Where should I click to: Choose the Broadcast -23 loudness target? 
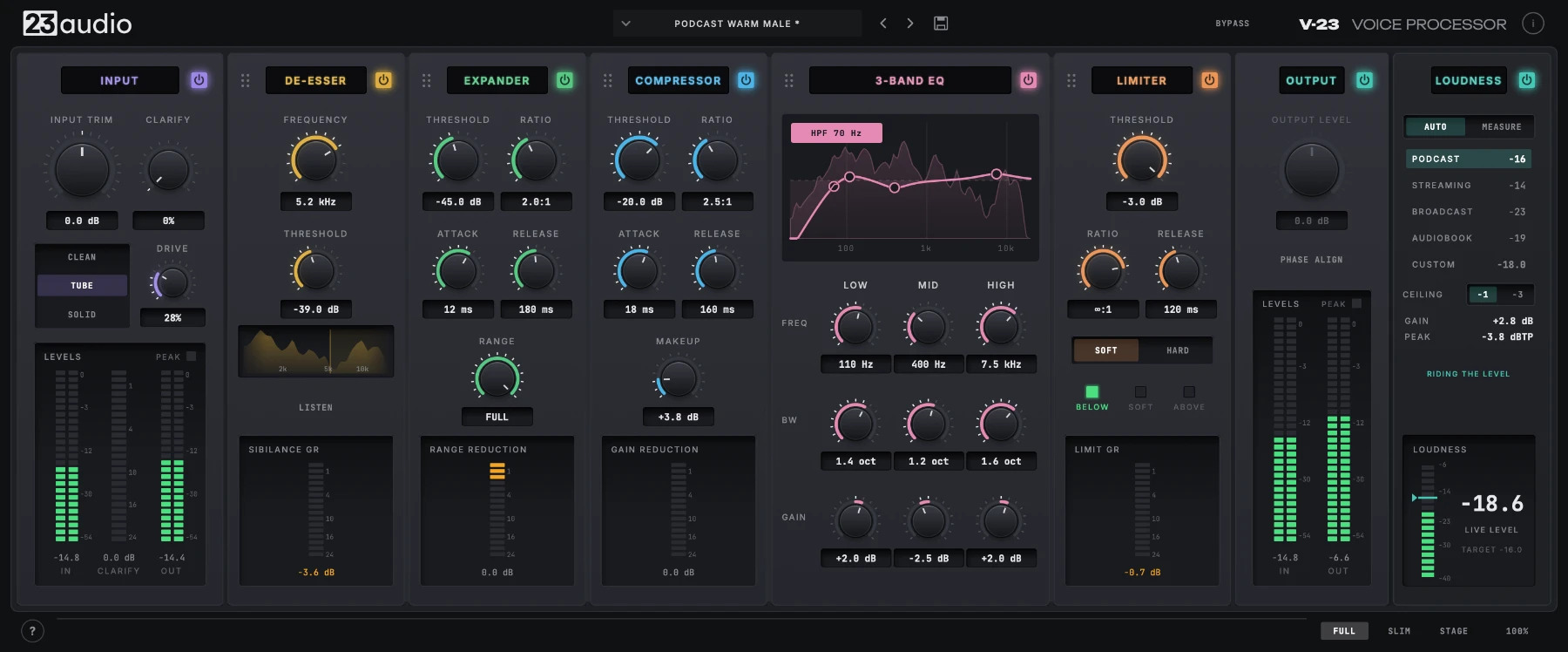tap(1469, 212)
